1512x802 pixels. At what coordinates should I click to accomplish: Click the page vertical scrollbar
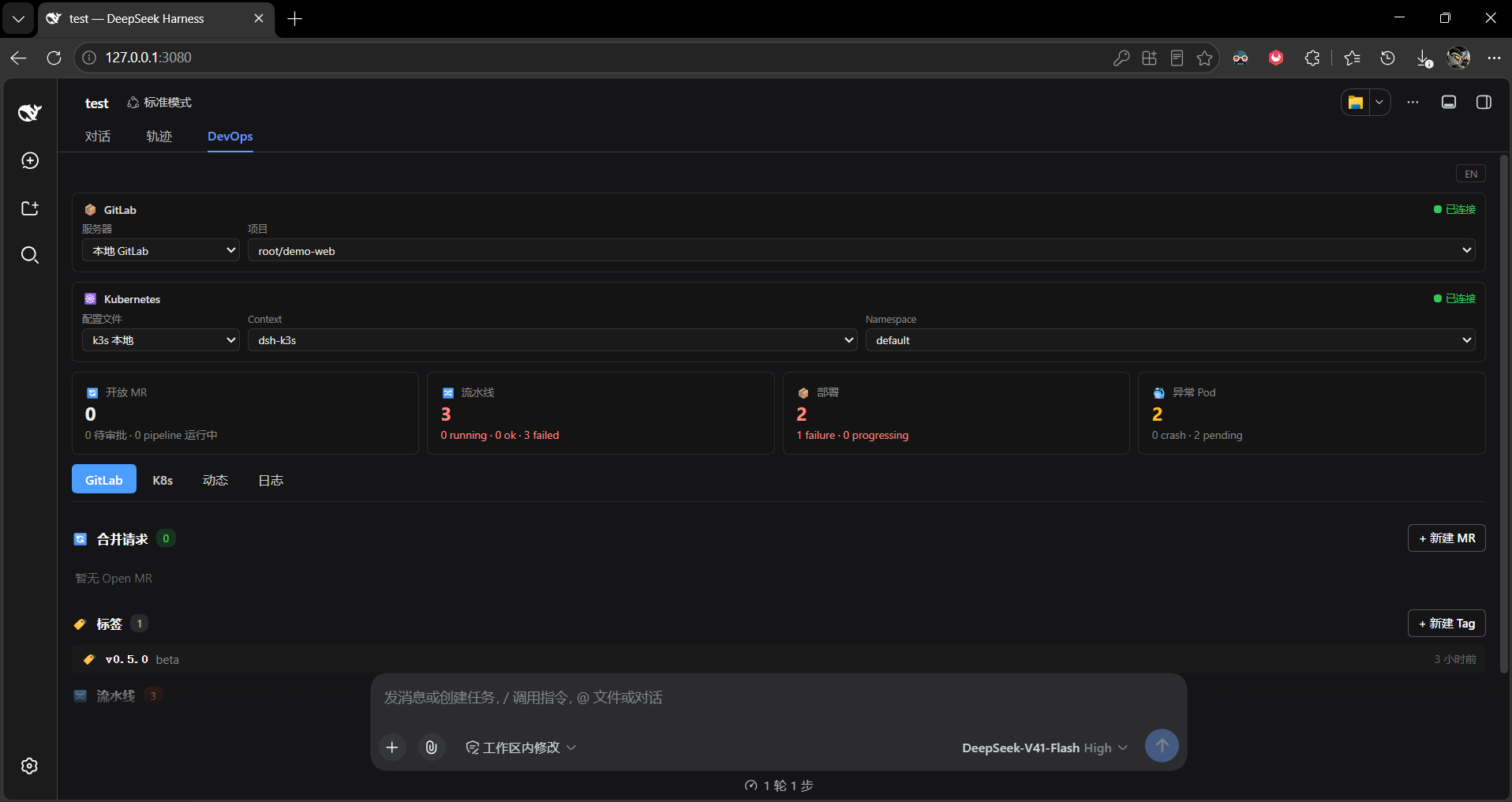[x=1504, y=414]
